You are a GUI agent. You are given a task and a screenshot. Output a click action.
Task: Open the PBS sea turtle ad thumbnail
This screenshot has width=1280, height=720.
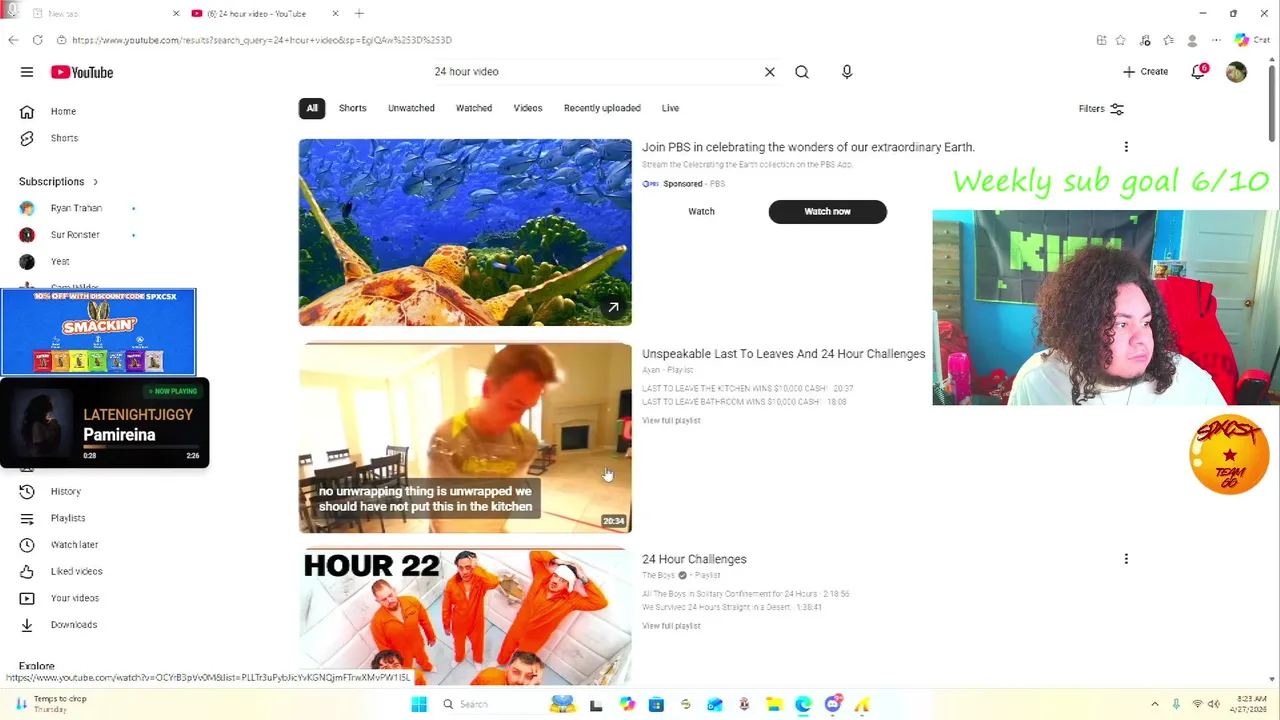(x=465, y=232)
